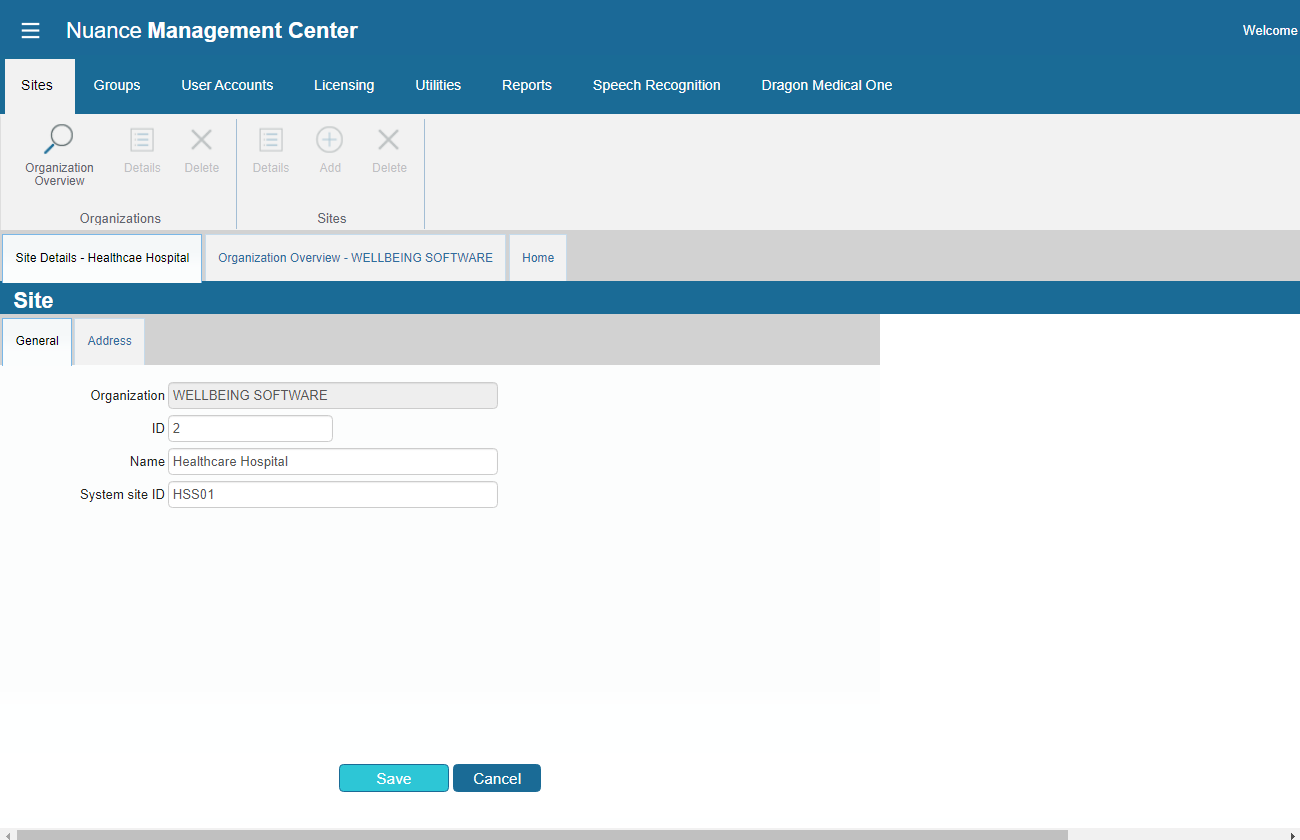Click the Organizations group label
Viewport: 1300px width, 840px height.
(120, 218)
